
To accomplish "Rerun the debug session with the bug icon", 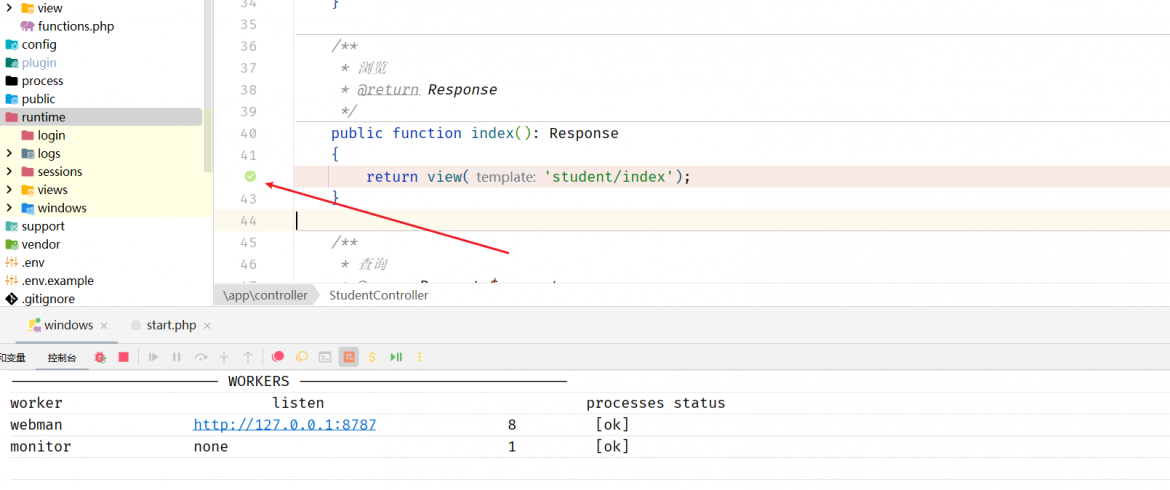I will click(100, 357).
